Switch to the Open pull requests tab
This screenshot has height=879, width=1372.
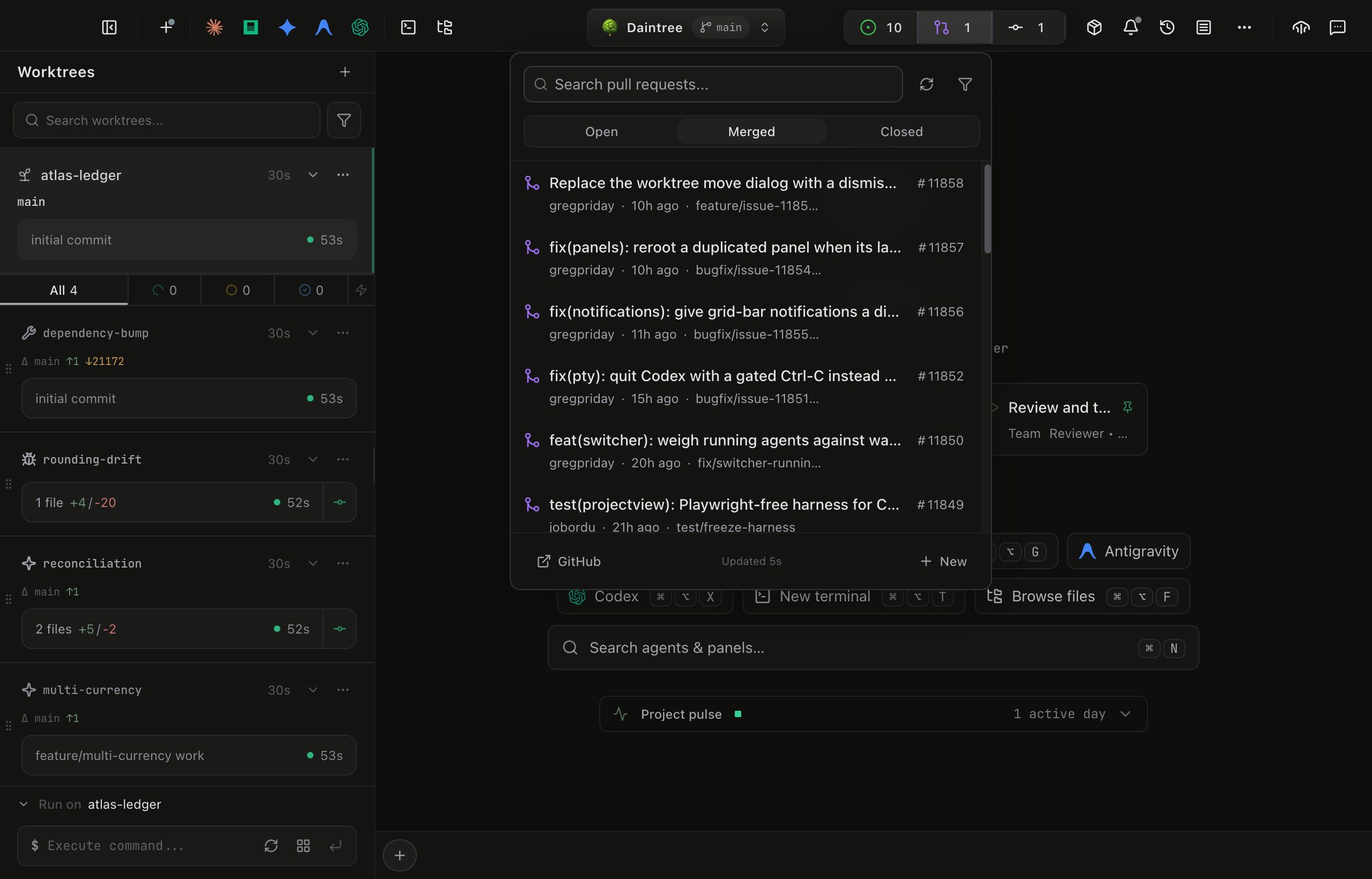[601, 132]
